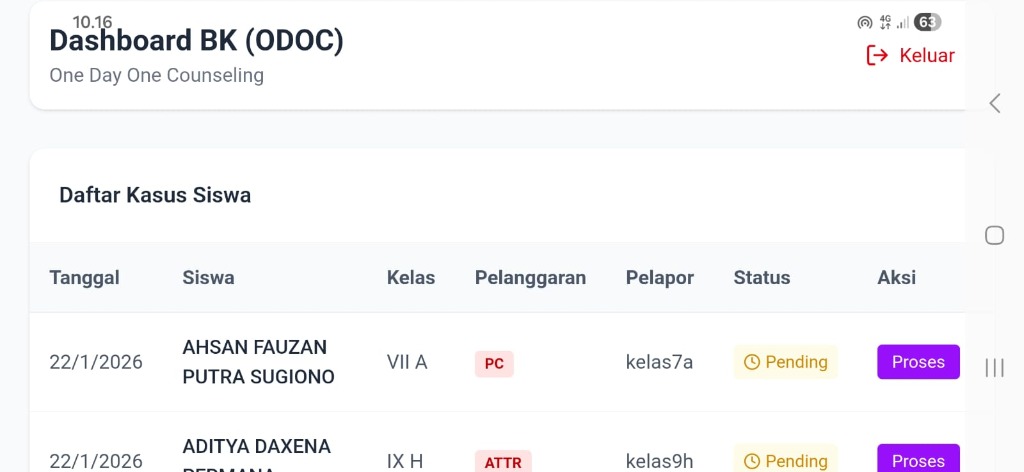Open the recent apps bars icon
This screenshot has width=1024, height=472.
point(995,368)
